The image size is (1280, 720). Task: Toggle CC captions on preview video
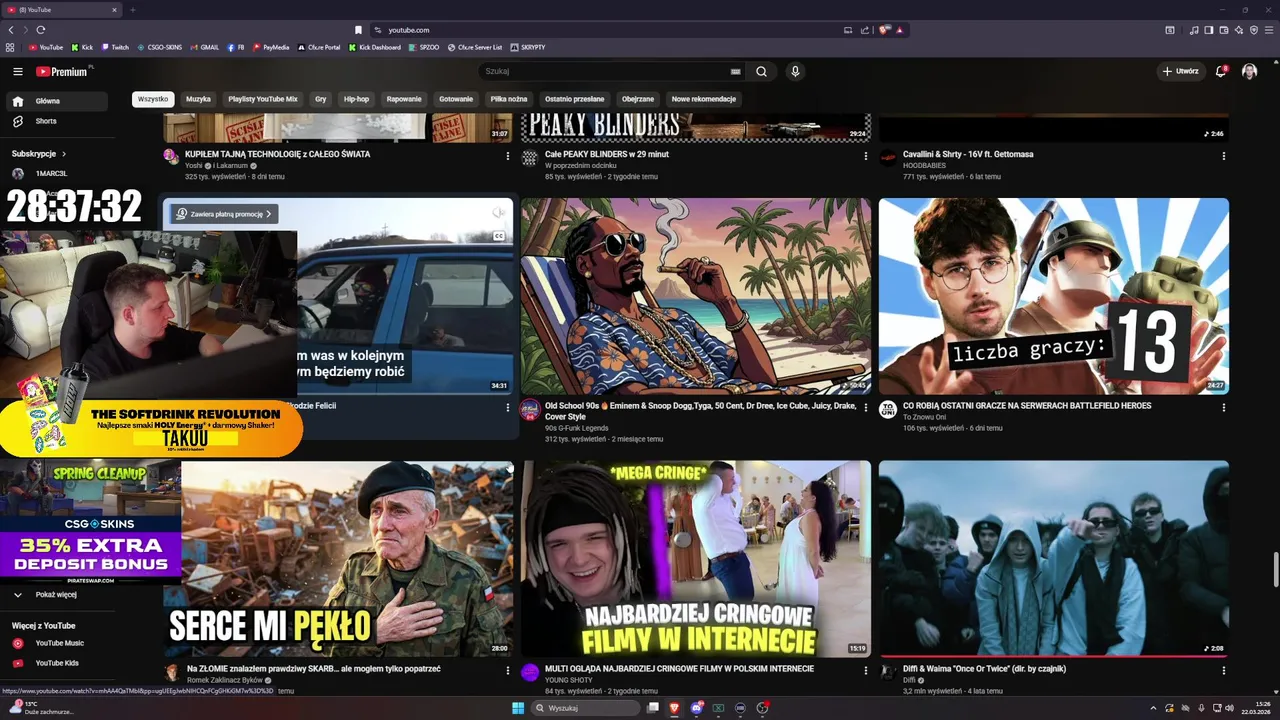pos(498,236)
